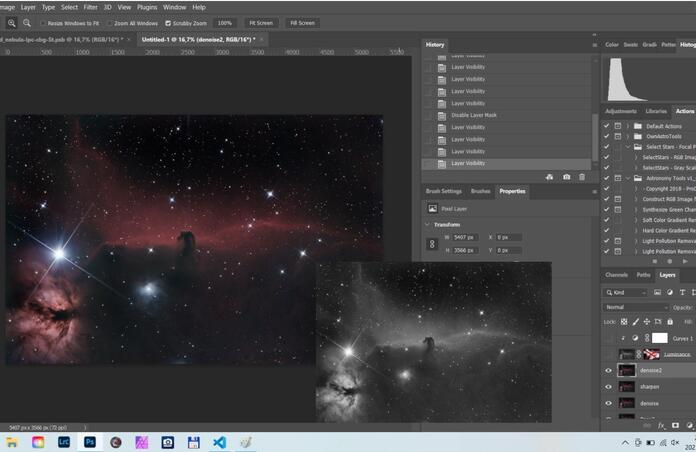Hide the denoise2 layer
696x452 pixels.
[x=609, y=370]
